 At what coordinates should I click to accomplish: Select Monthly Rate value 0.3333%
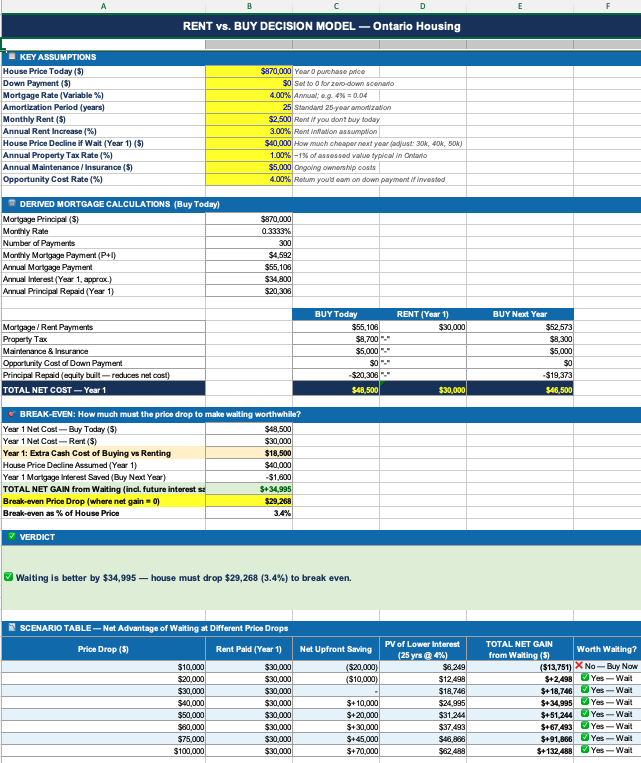click(x=249, y=231)
